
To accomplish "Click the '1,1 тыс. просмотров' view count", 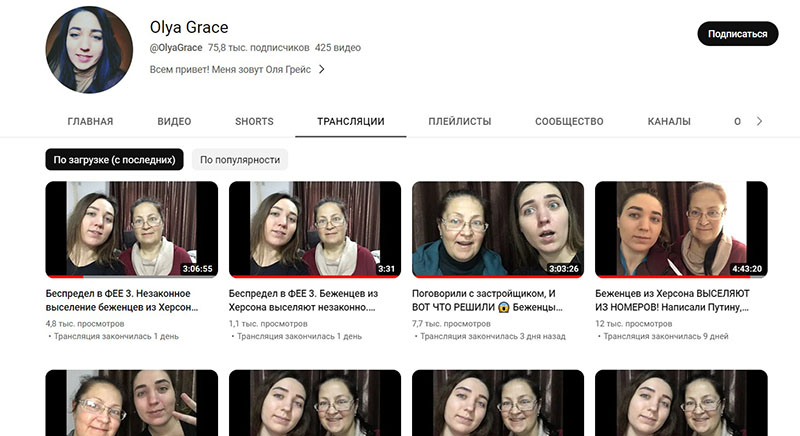I will click(x=268, y=323).
